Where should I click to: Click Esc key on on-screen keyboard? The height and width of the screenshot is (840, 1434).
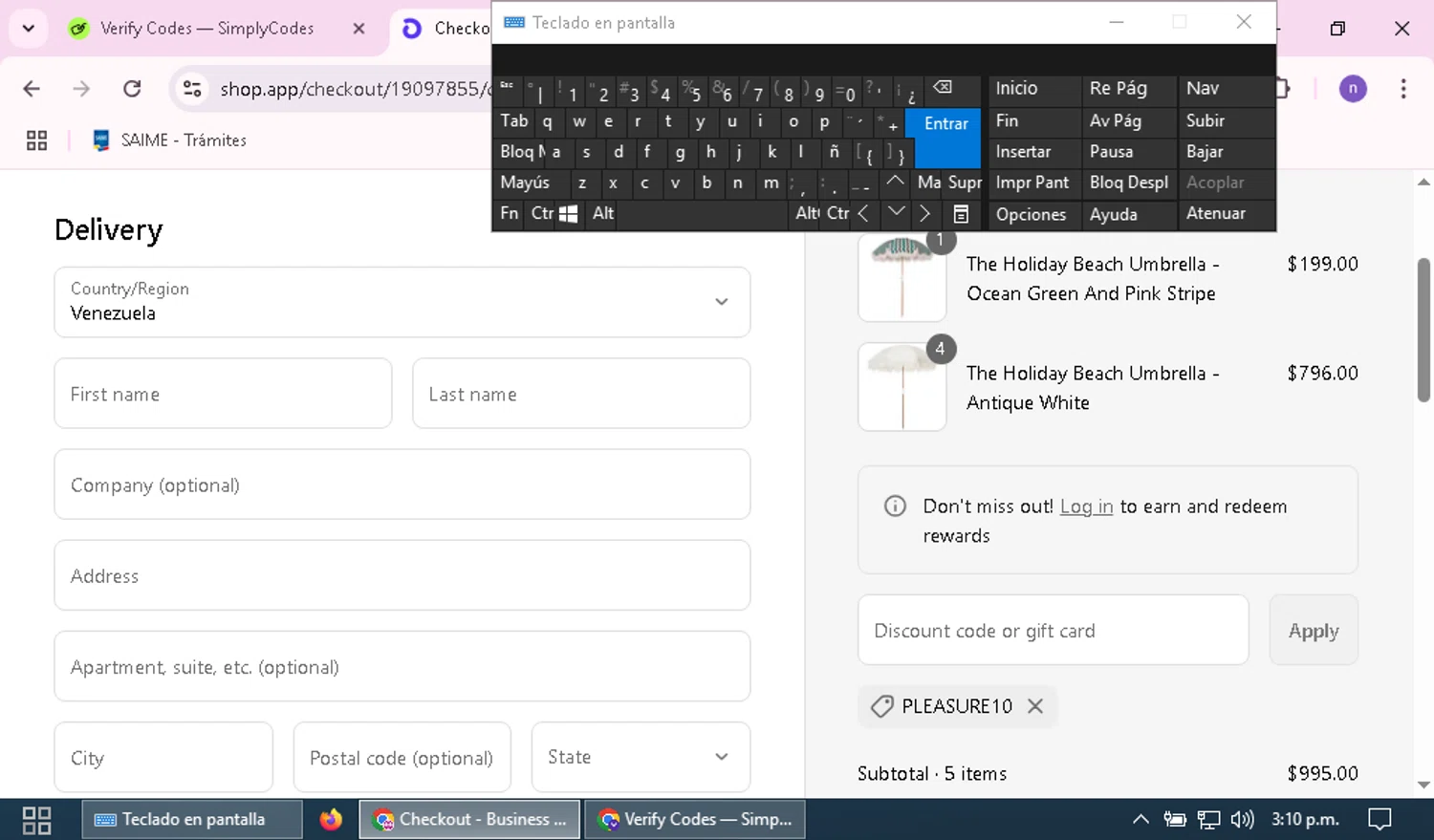point(508,89)
